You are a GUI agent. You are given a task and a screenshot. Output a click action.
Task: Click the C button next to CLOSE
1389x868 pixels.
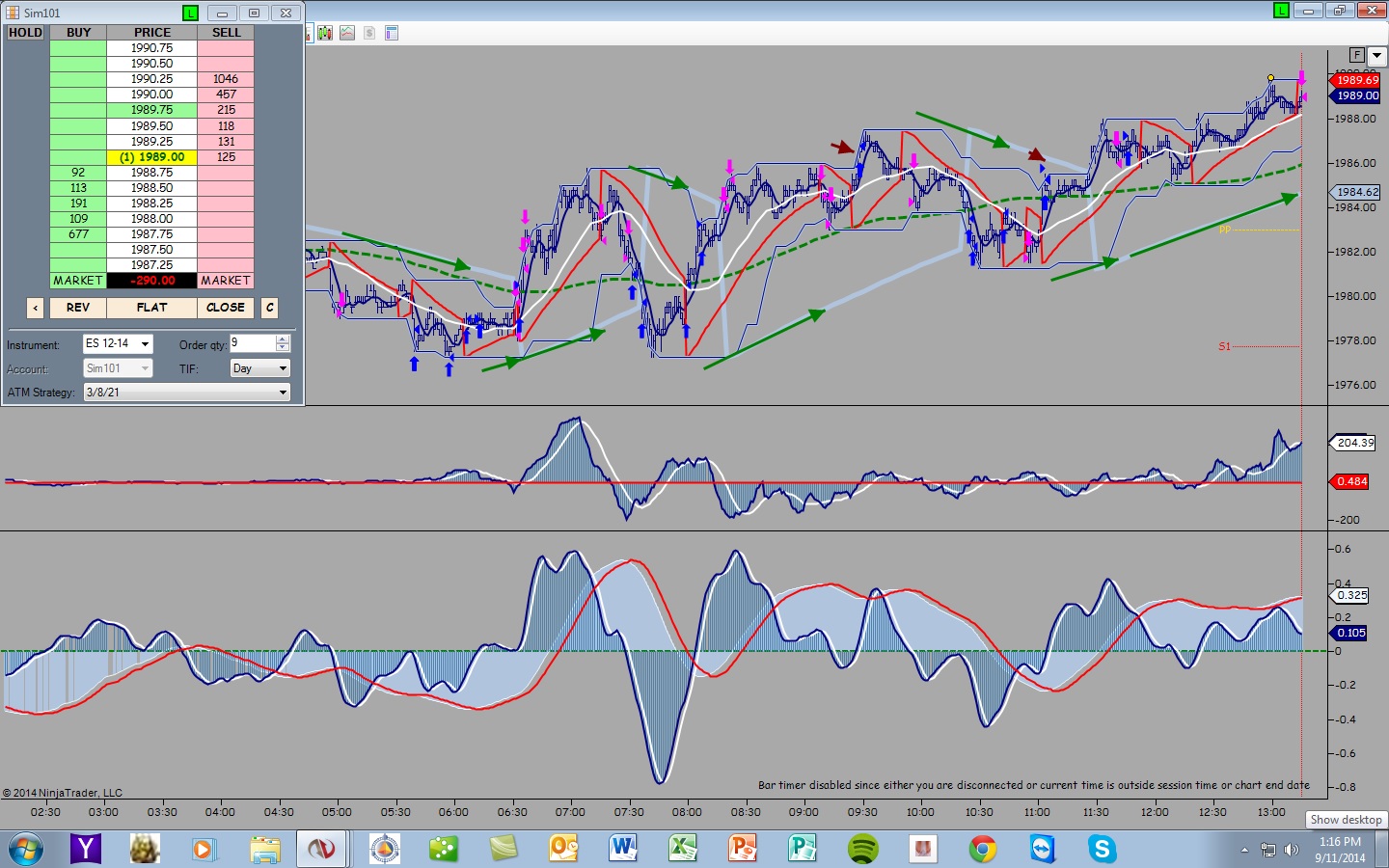tap(270, 308)
